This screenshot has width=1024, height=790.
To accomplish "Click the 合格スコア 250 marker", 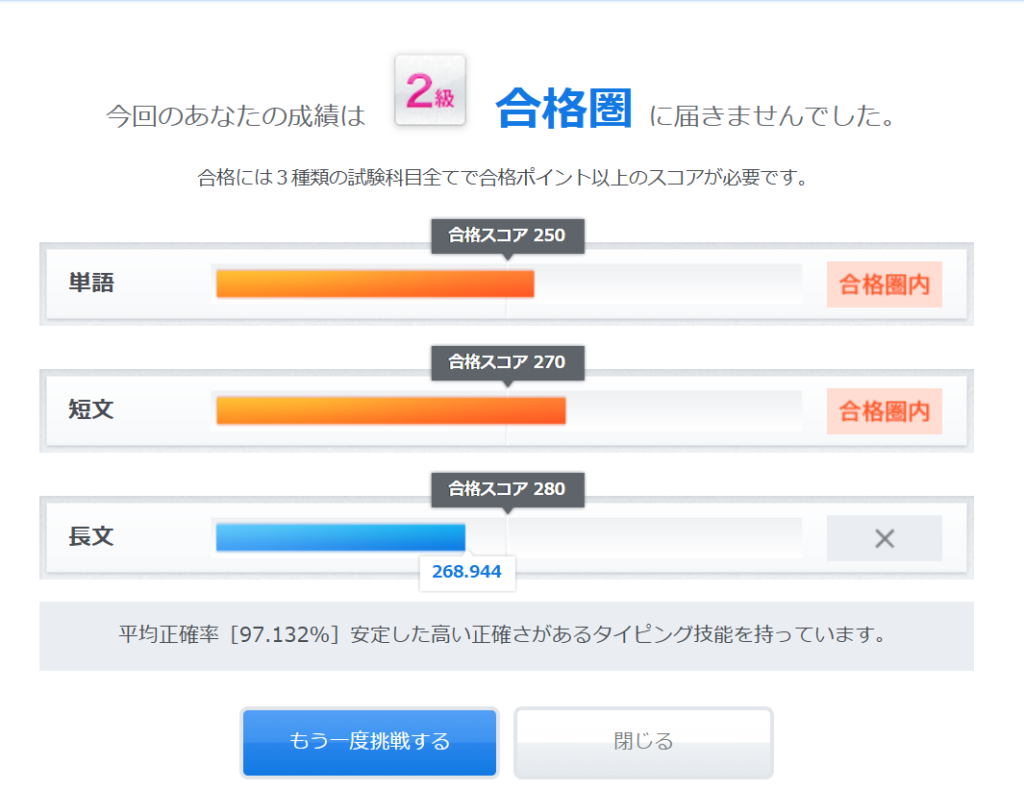I will pos(507,236).
